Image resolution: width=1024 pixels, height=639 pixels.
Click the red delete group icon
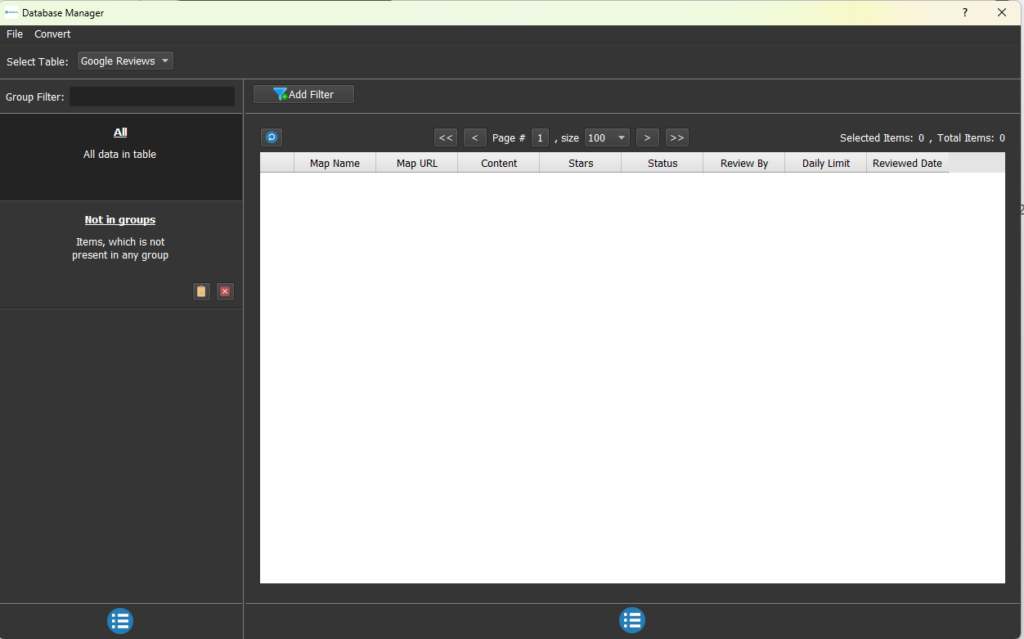[x=225, y=291]
